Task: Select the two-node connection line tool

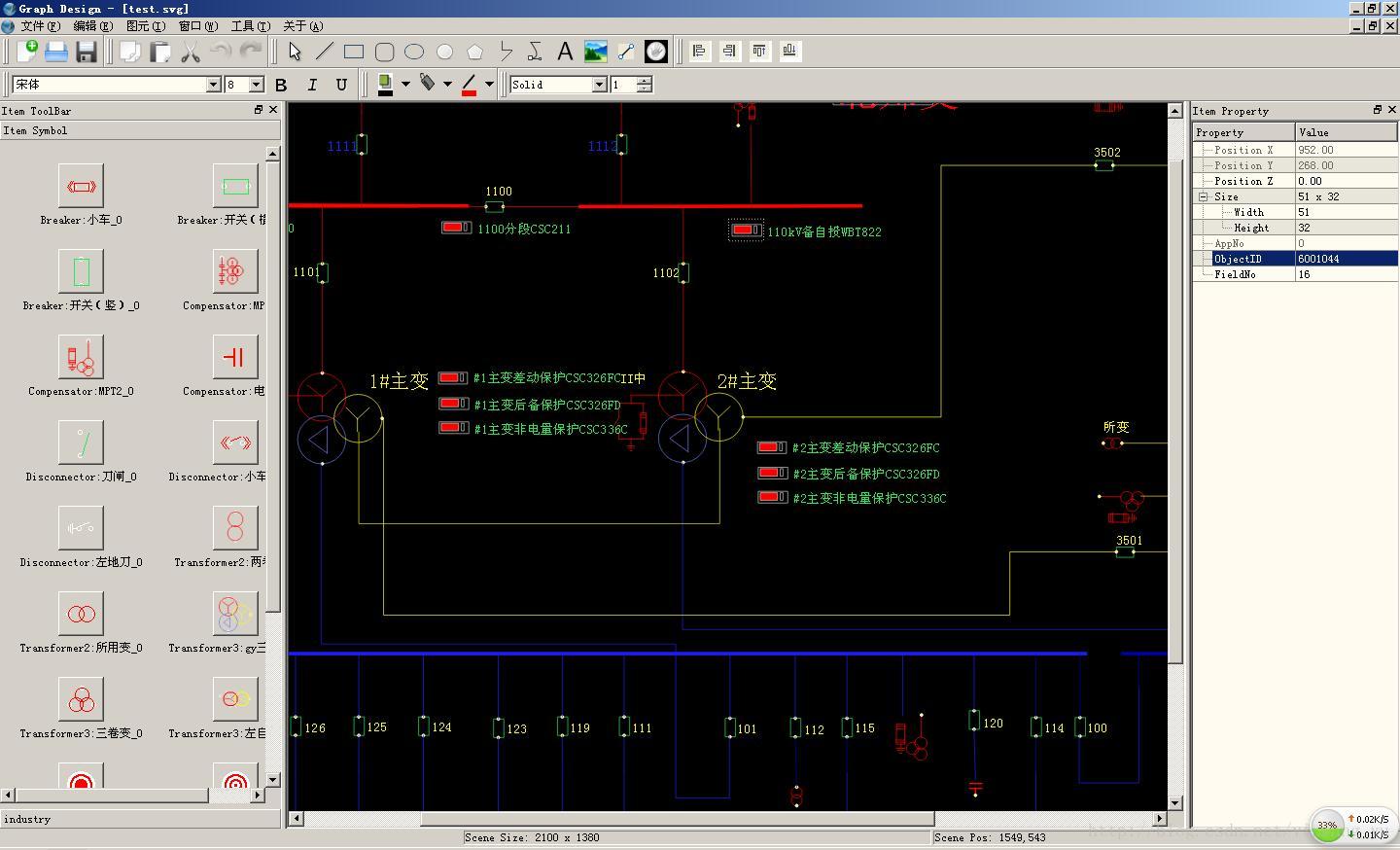Action: (x=625, y=52)
